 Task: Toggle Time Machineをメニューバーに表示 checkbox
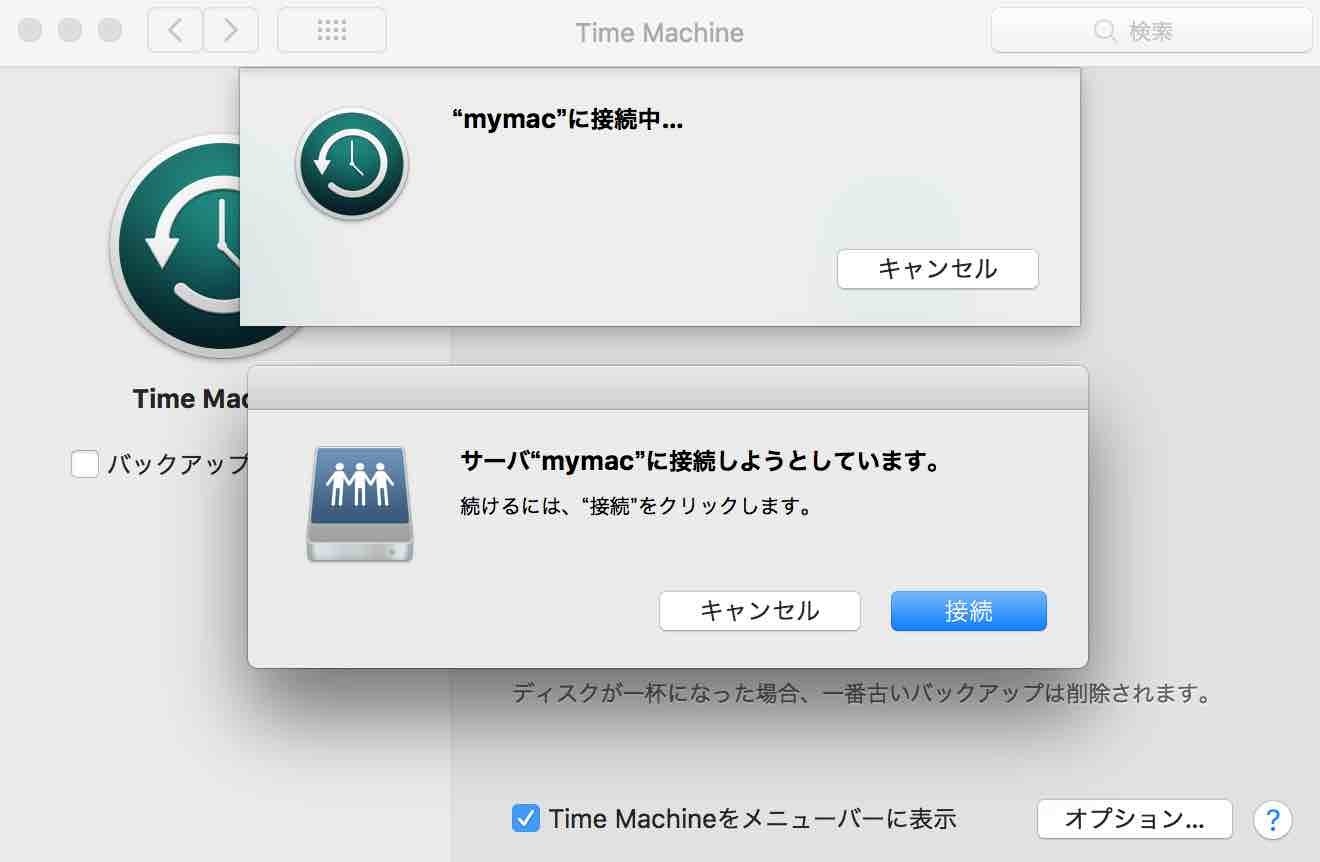coord(526,818)
